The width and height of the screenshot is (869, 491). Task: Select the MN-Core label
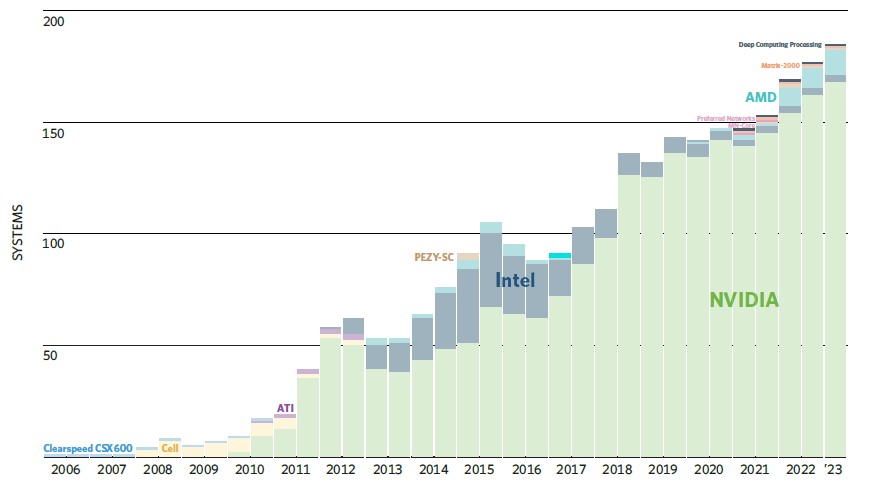(x=741, y=125)
